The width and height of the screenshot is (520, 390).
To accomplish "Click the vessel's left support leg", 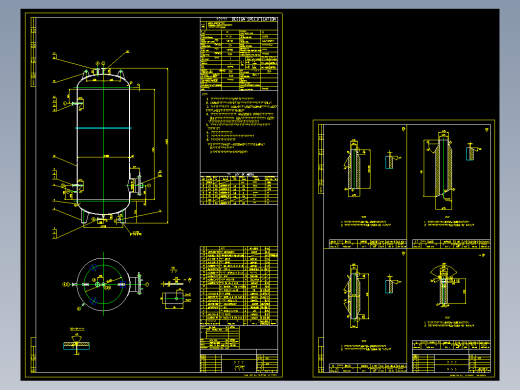I will tap(84, 216).
